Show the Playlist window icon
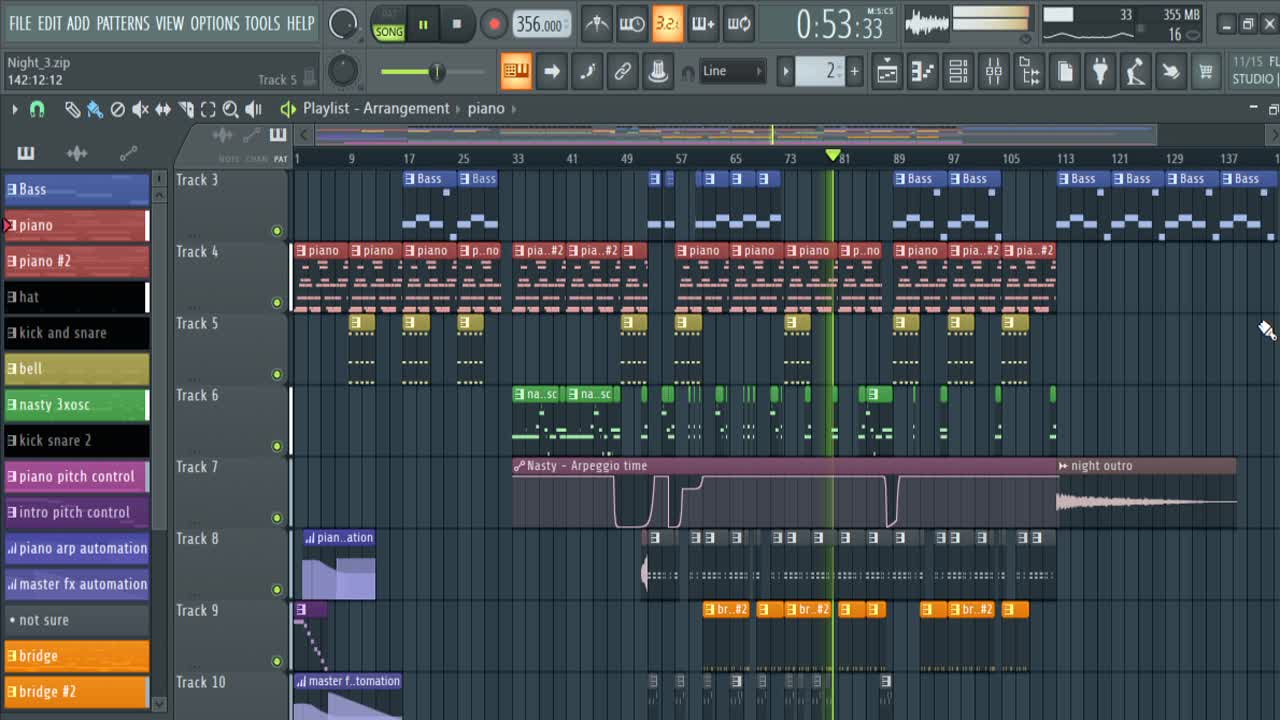This screenshot has height=720, width=1280. [887, 71]
